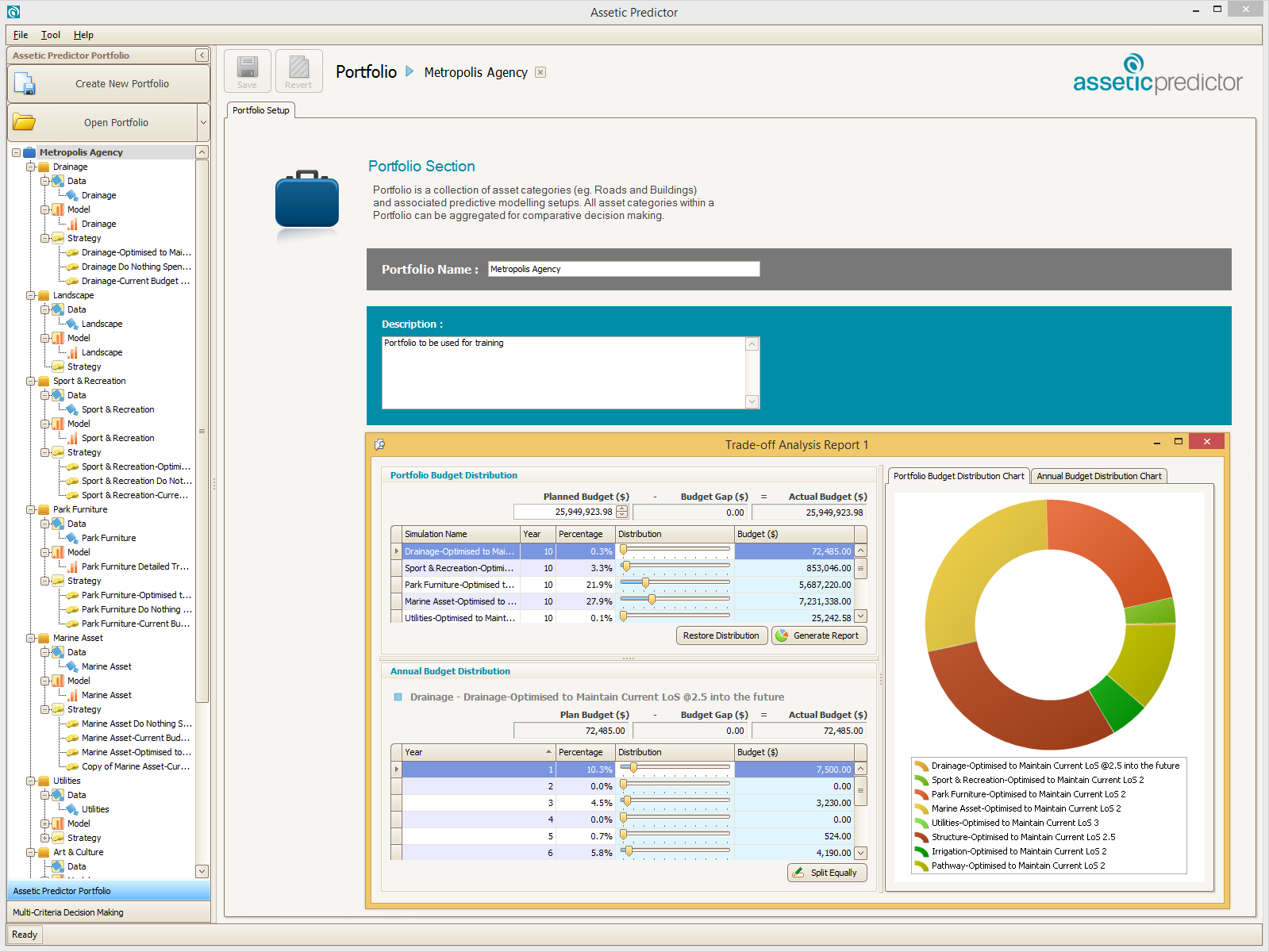The width and height of the screenshot is (1269, 952).
Task: Click the Utilities data node icon
Action: (72, 809)
